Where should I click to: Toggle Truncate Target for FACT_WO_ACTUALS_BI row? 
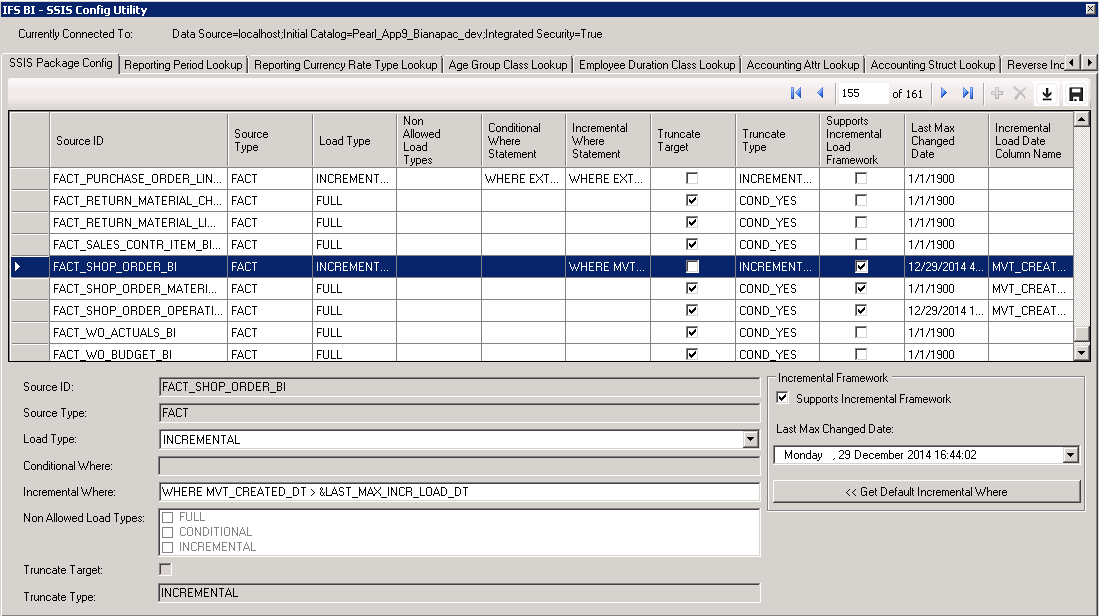click(692, 333)
